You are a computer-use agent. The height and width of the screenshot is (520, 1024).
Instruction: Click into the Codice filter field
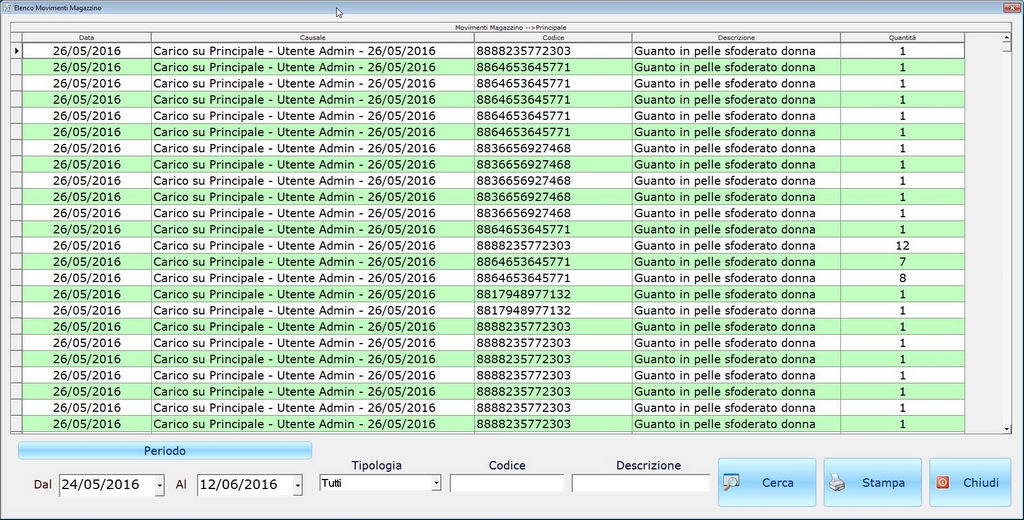(506, 483)
